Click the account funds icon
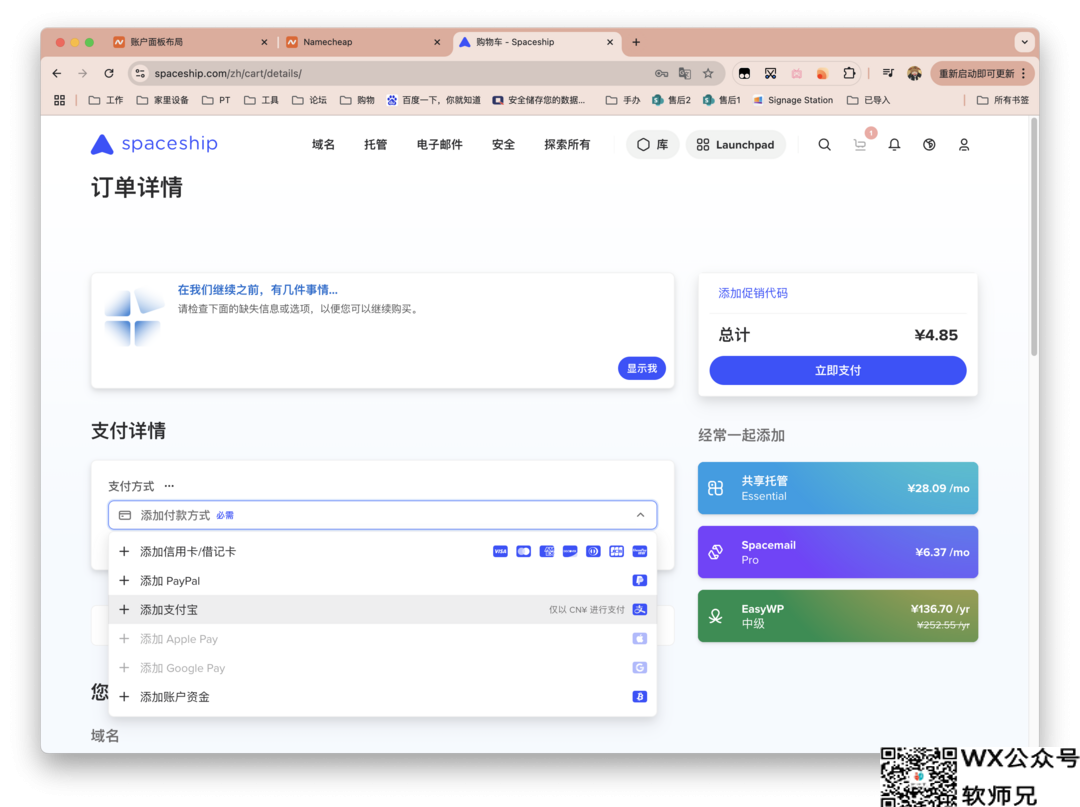The height and width of the screenshot is (807, 1080). point(639,697)
